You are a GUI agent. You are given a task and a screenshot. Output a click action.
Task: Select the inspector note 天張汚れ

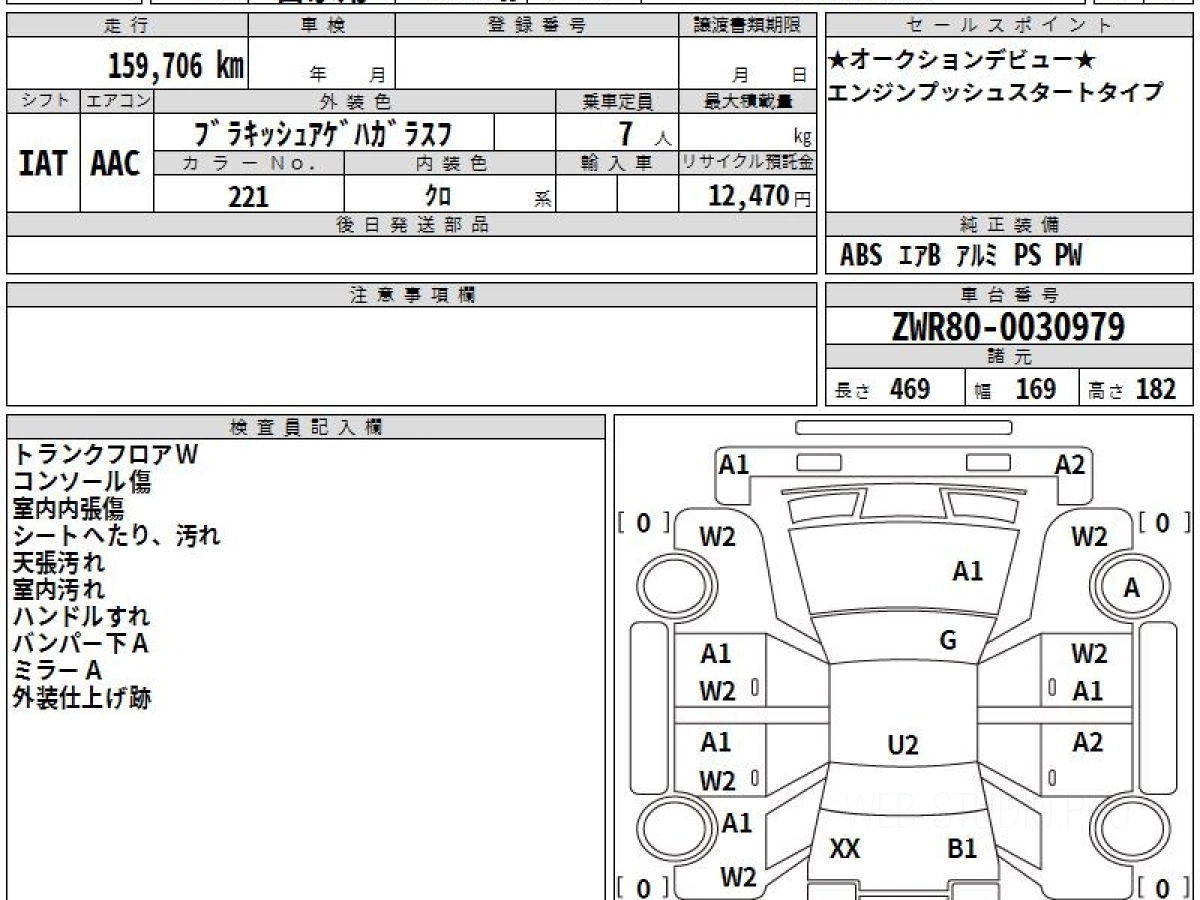[58, 562]
